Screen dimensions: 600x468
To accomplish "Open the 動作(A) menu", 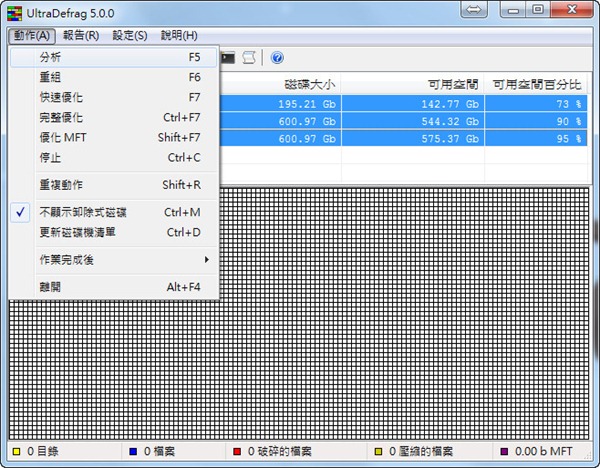I will (x=32, y=36).
